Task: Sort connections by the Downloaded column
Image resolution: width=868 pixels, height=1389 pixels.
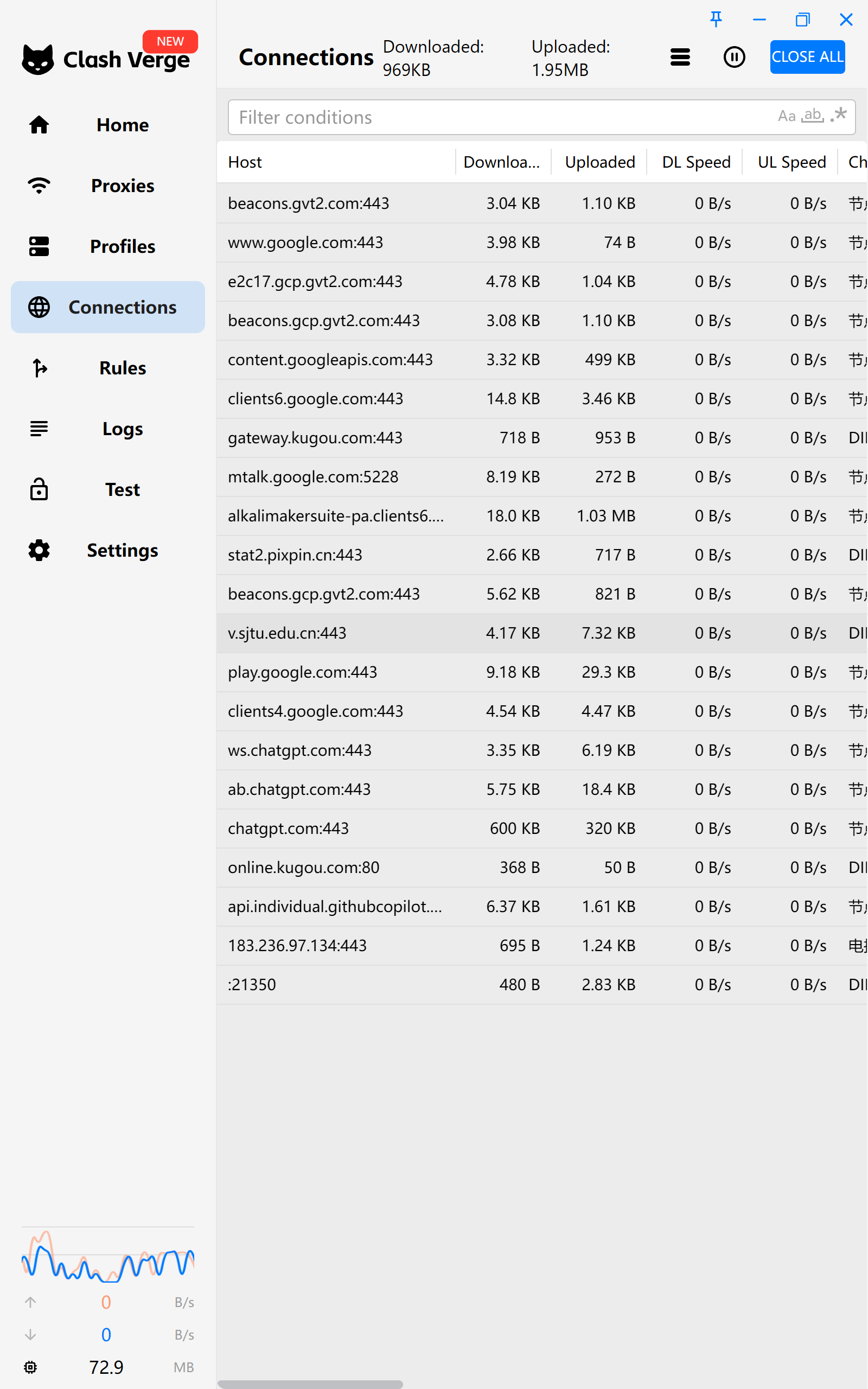Action: pyautogui.click(x=502, y=162)
